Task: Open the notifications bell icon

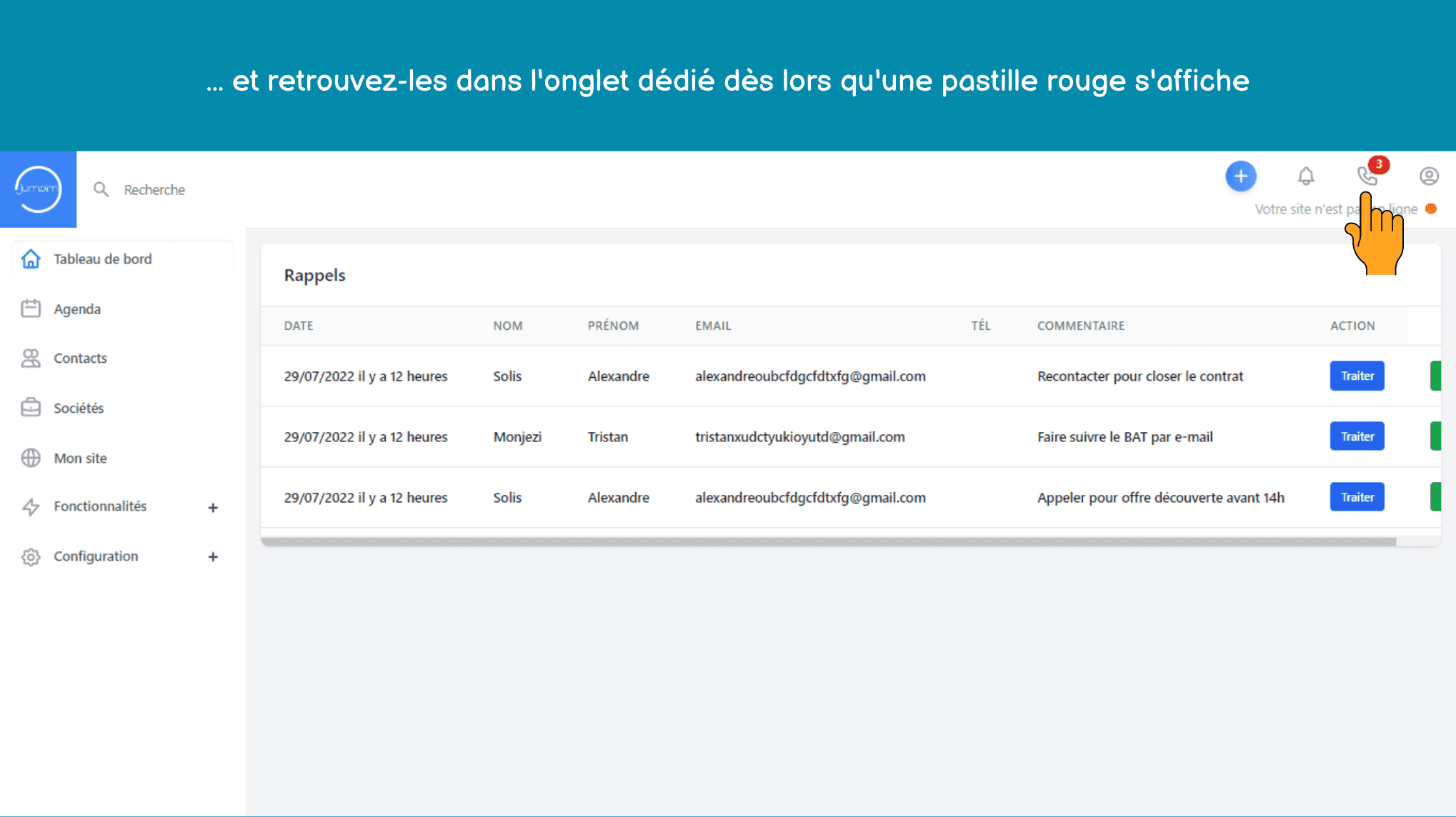Action: (1306, 176)
